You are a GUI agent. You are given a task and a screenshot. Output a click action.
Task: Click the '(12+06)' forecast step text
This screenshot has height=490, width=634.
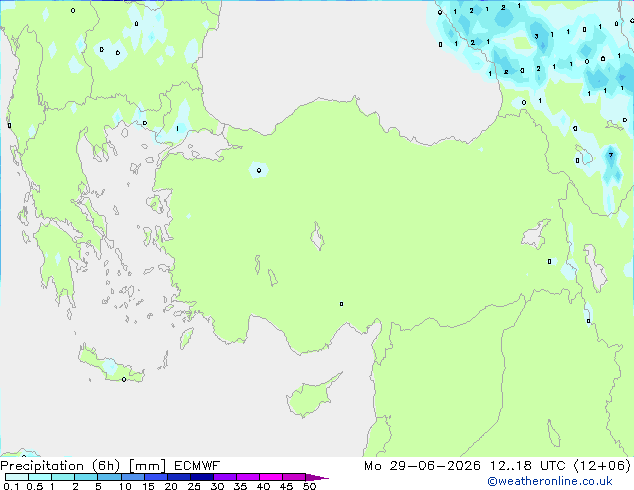click(602, 466)
